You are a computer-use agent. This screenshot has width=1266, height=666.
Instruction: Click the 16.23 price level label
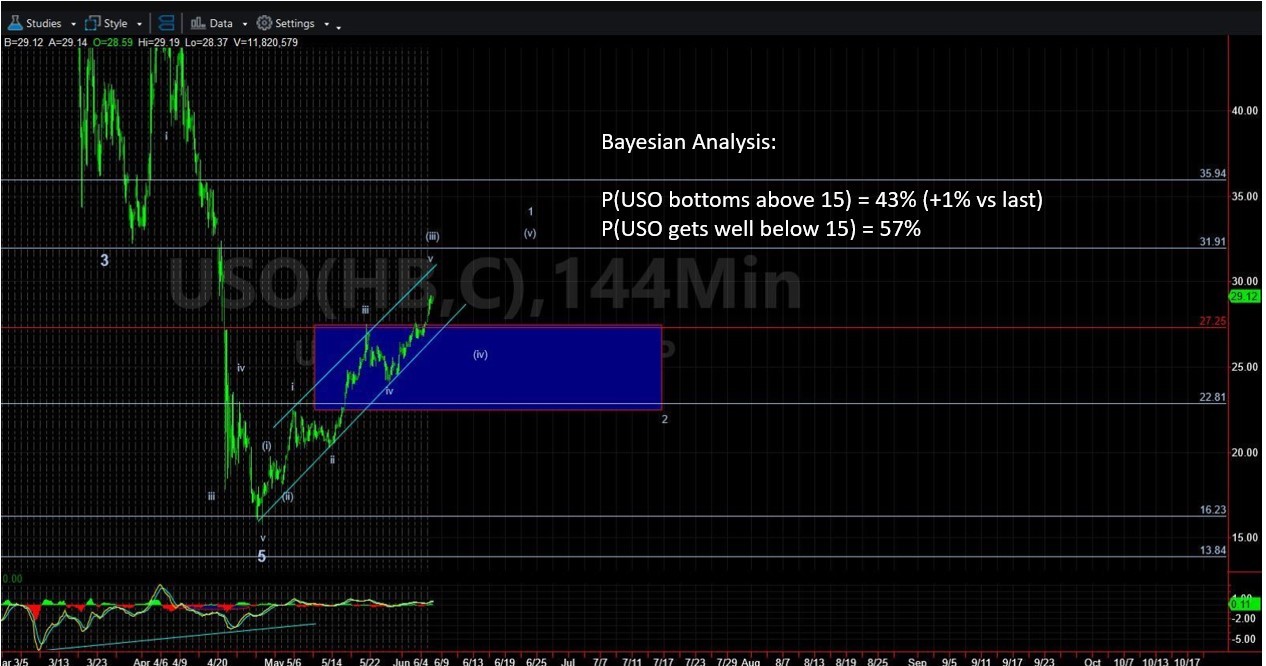tap(1212, 509)
